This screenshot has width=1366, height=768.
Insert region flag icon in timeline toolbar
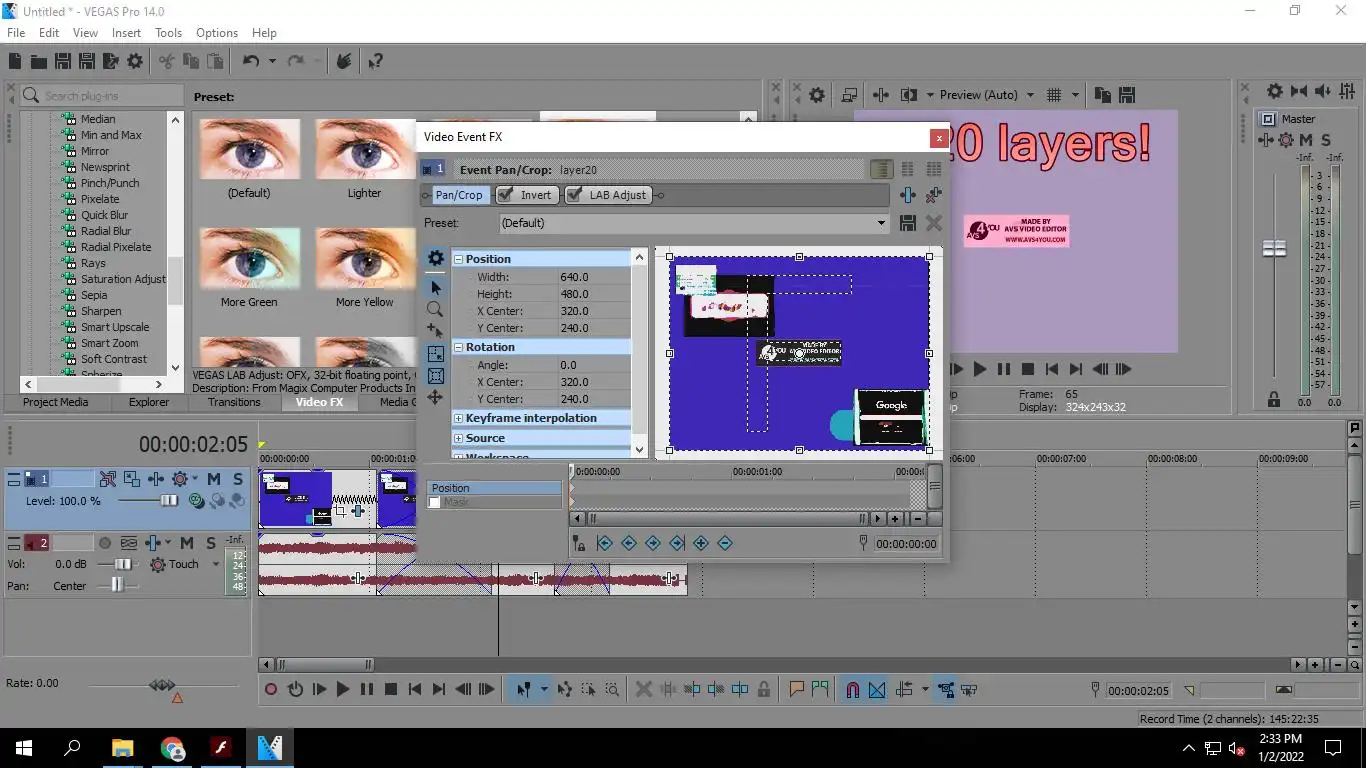point(820,689)
